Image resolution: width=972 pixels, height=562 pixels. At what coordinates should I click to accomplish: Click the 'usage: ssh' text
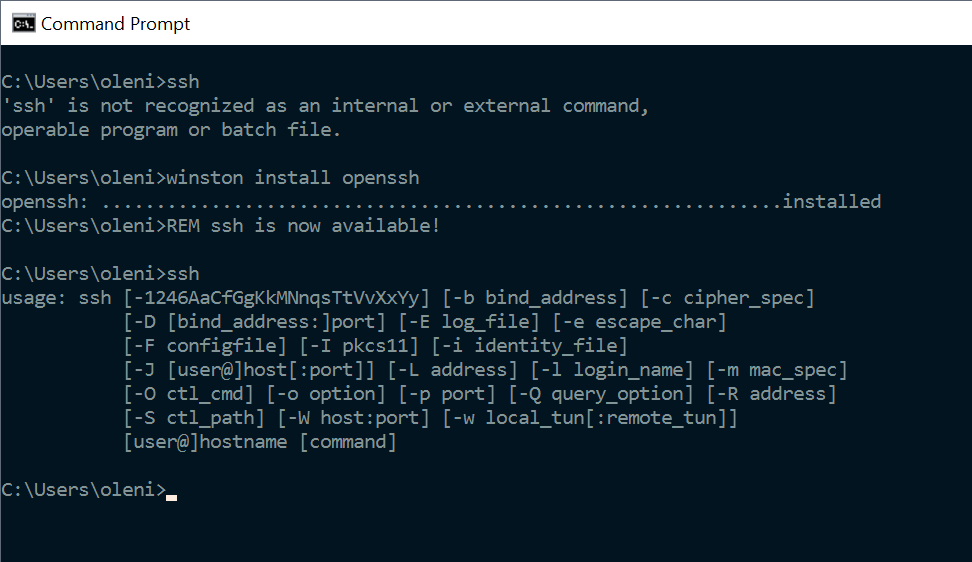pos(56,298)
